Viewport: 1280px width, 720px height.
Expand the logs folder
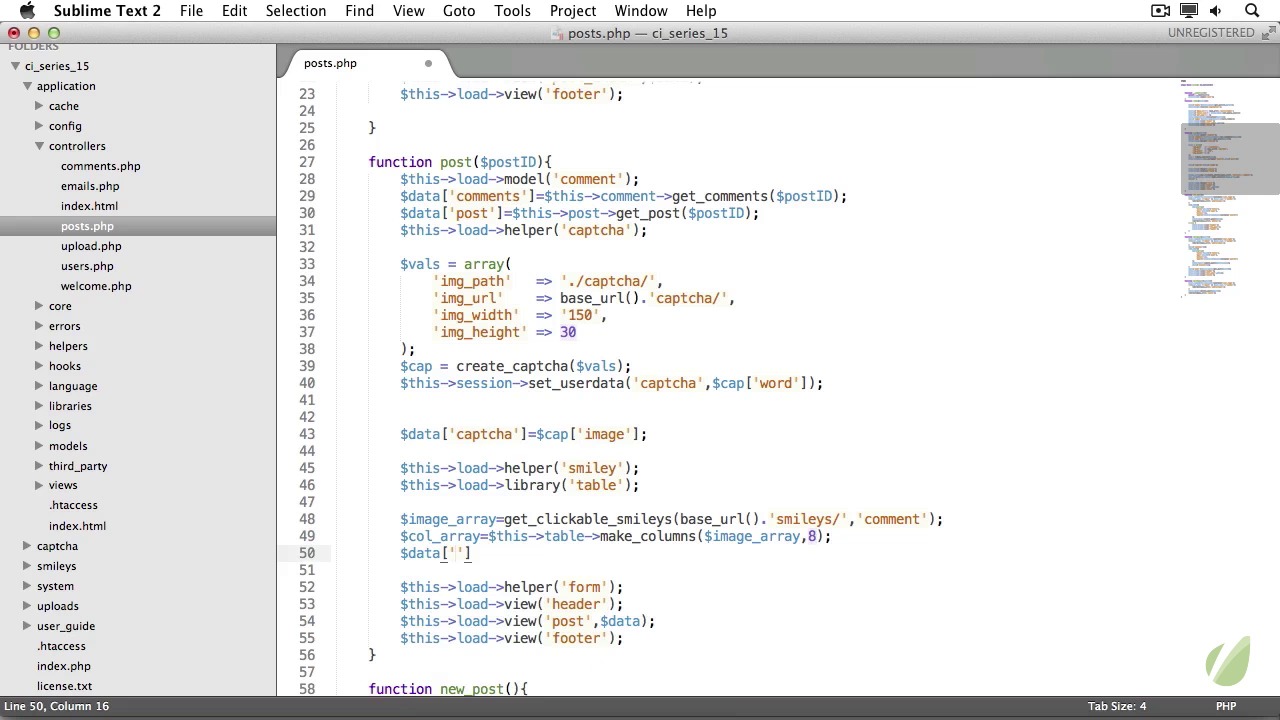pos(39,425)
